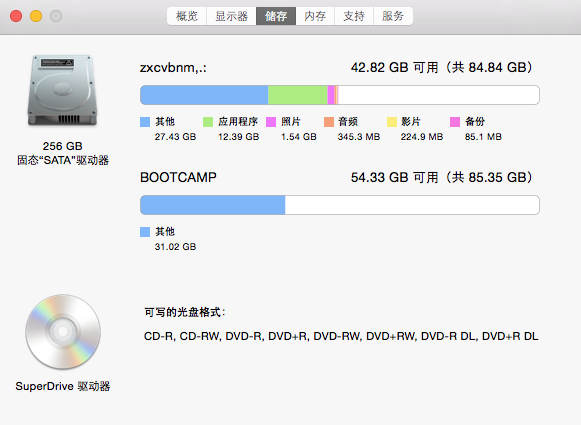Switch to the 服务 tab
581x425 pixels.
tap(393, 16)
